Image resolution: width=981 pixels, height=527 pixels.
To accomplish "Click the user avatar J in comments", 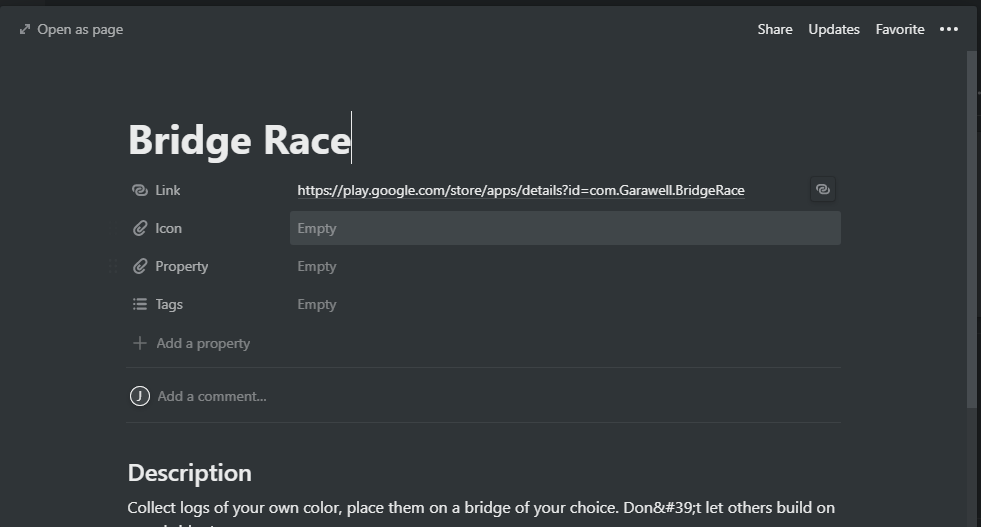I will 140,396.
